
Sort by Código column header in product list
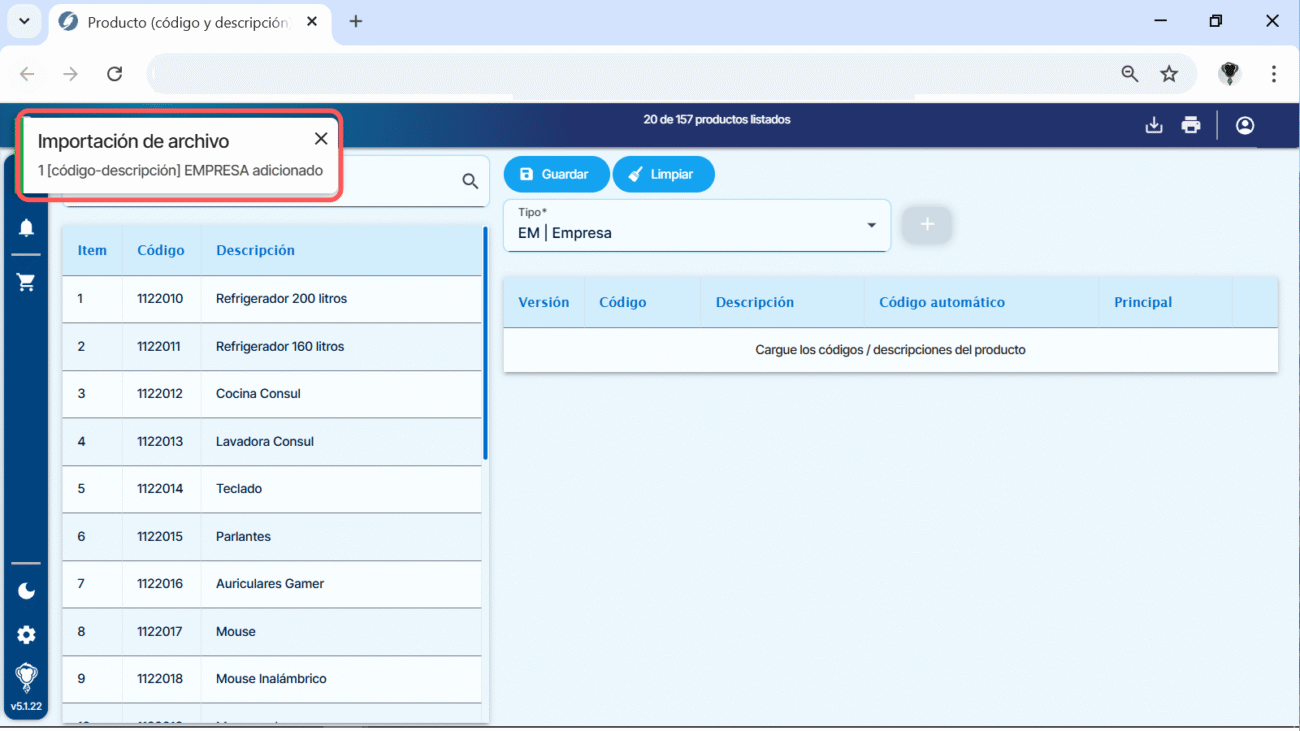160,250
